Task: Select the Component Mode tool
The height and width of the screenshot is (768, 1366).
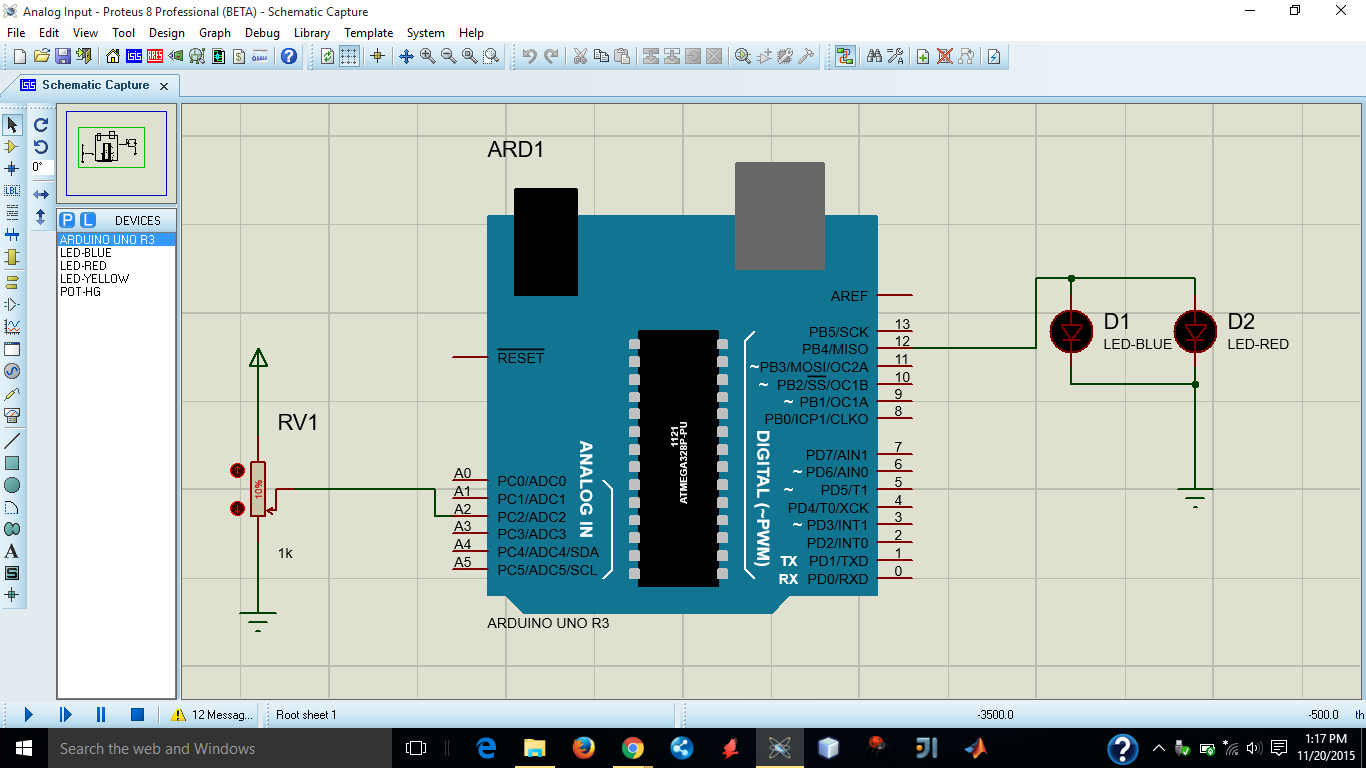Action: (x=12, y=147)
